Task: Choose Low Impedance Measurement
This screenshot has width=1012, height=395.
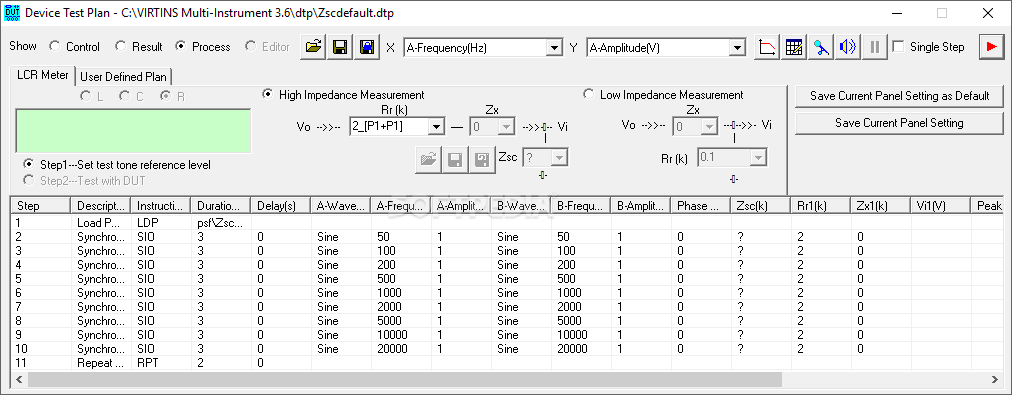Action: (x=663, y=95)
